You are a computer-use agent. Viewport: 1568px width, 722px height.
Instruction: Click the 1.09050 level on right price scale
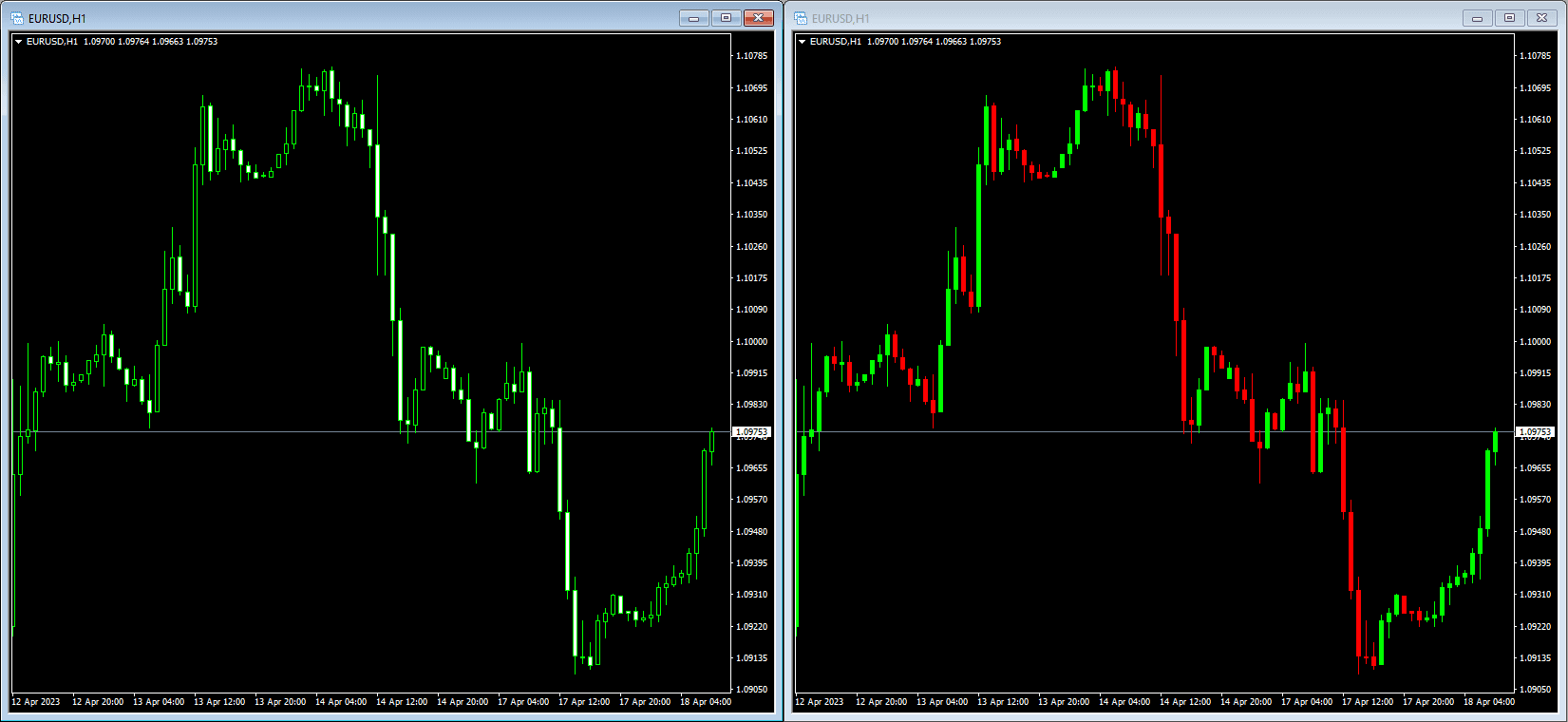pyautogui.click(x=1535, y=690)
